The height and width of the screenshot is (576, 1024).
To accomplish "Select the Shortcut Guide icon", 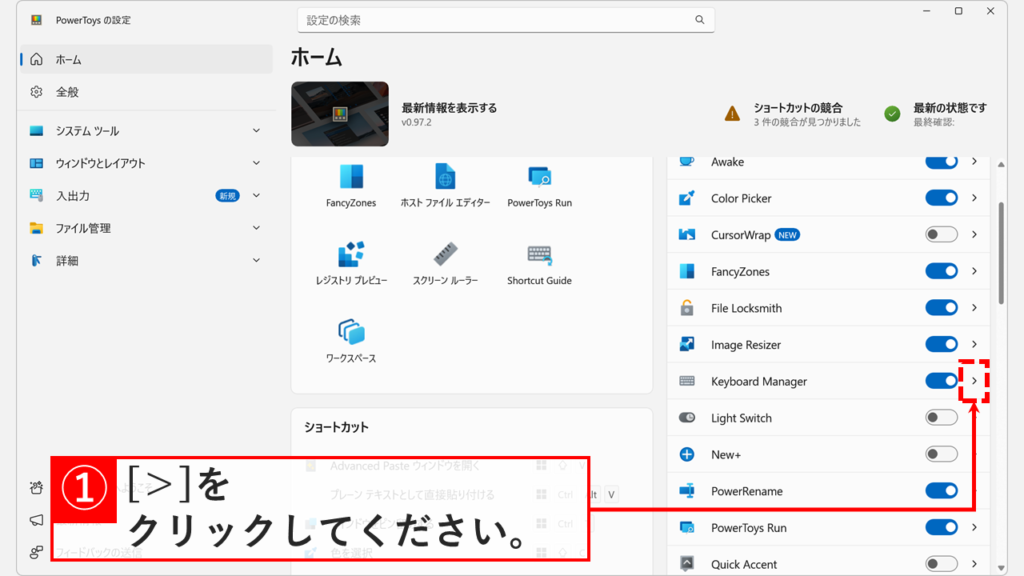I will click(538, 259).
